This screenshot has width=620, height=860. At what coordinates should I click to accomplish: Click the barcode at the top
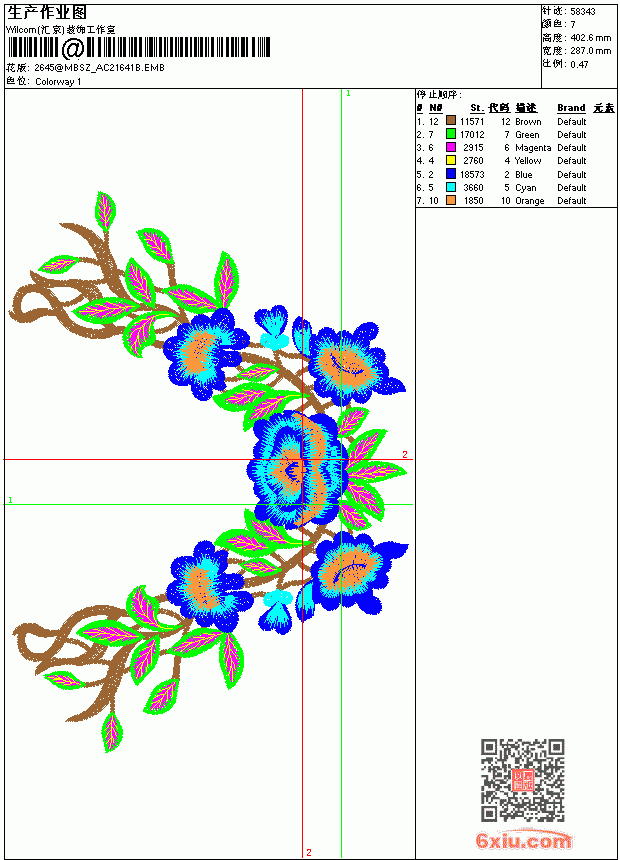139,48
